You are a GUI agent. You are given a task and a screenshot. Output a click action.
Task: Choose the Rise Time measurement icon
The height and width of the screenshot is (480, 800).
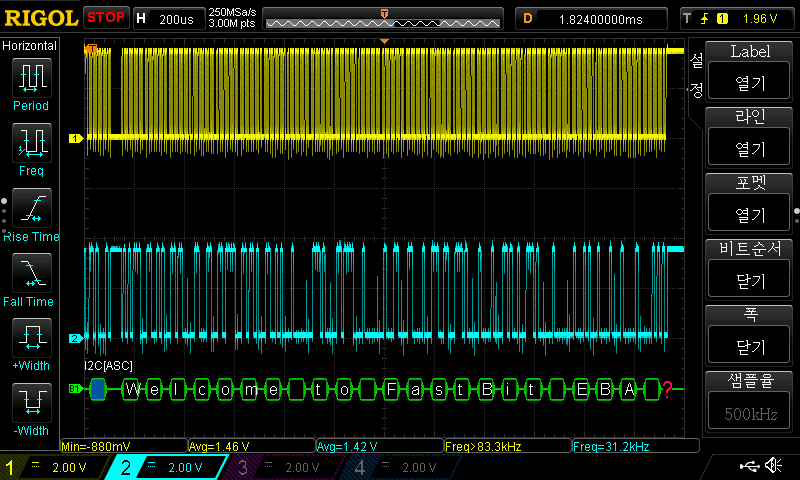coord(31,208)
